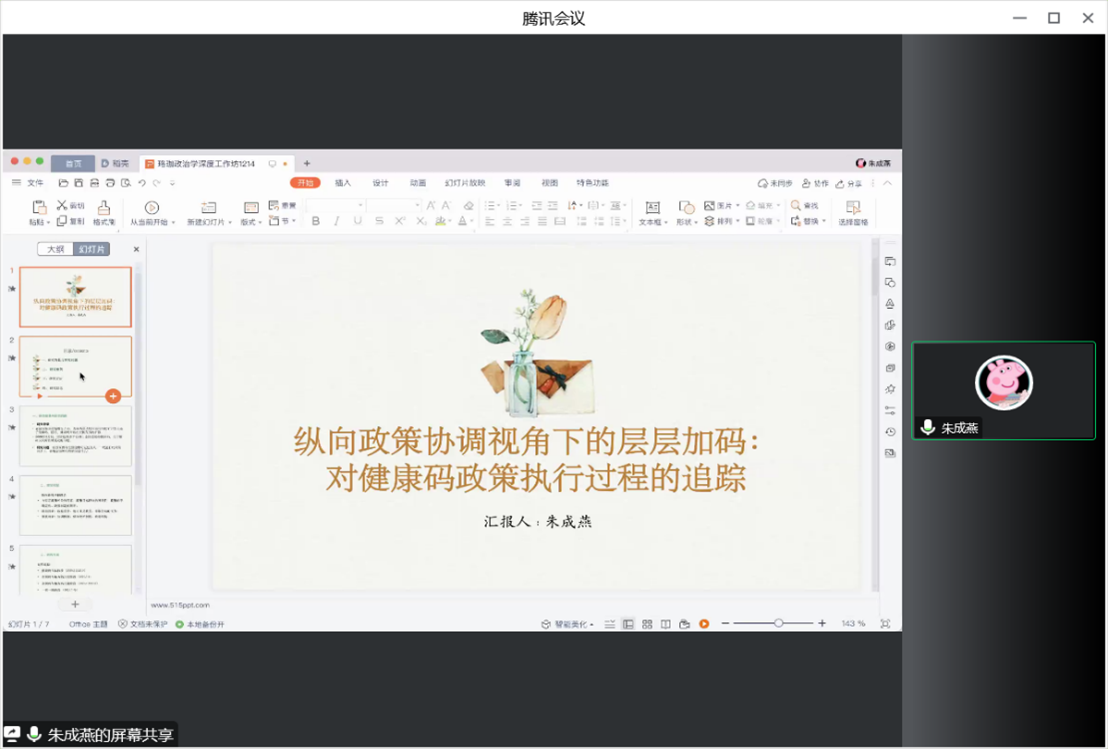Viewport: 1108px width, 749px height.
Task: Click the Shapes (形状) icon
Action: [x=686, y=208]
